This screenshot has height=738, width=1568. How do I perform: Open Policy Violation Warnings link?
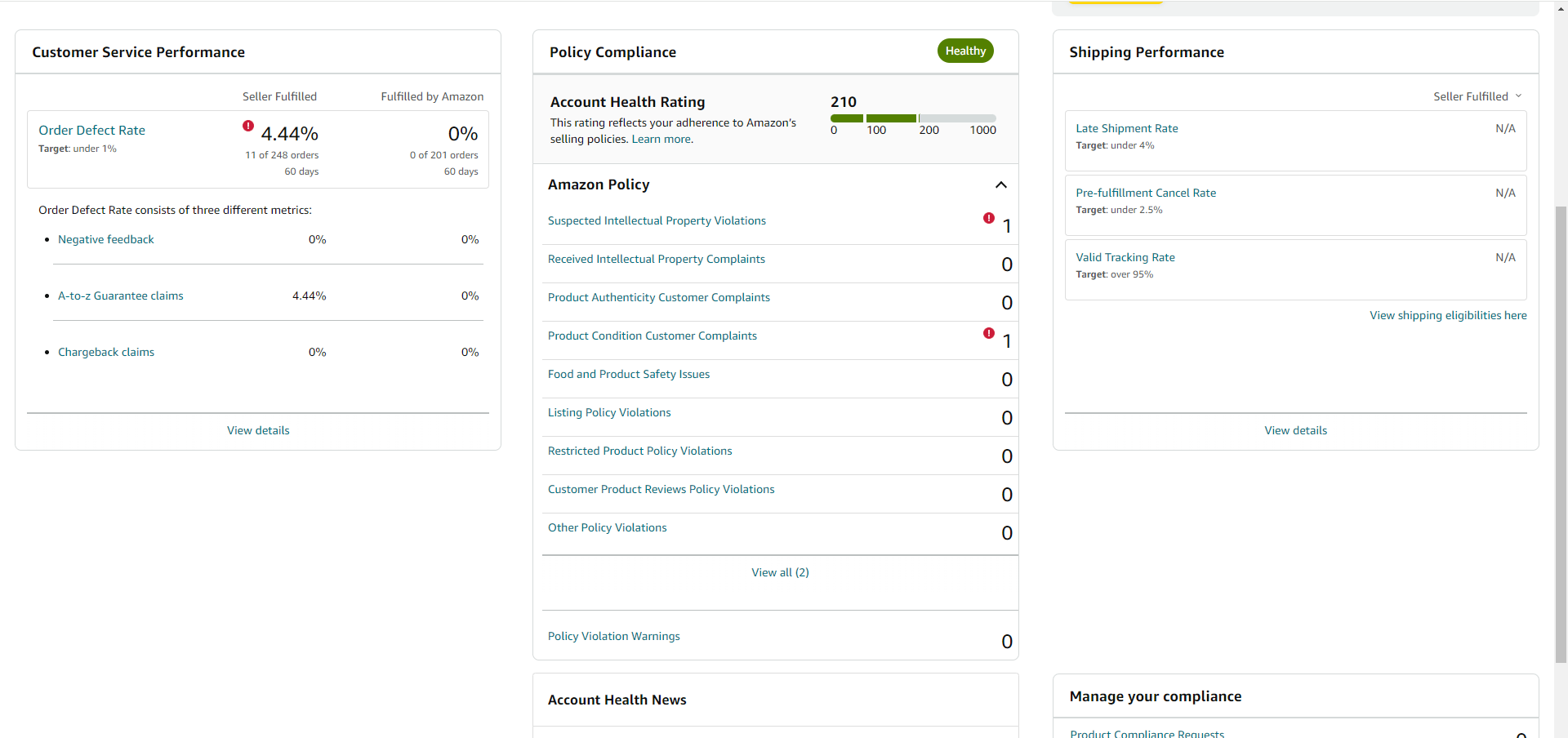[x=614, y=636]
